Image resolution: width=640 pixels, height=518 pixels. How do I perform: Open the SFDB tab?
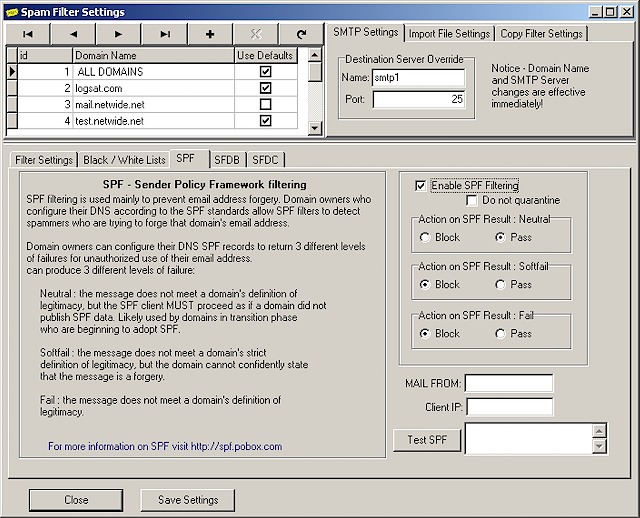227,160
